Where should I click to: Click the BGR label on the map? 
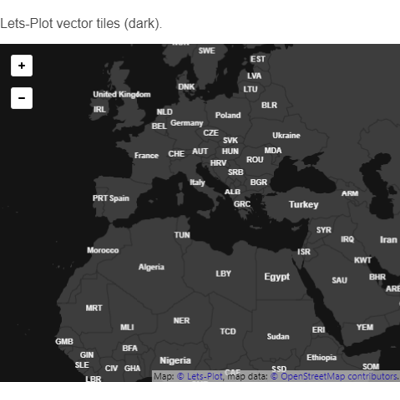pos(259,182)
